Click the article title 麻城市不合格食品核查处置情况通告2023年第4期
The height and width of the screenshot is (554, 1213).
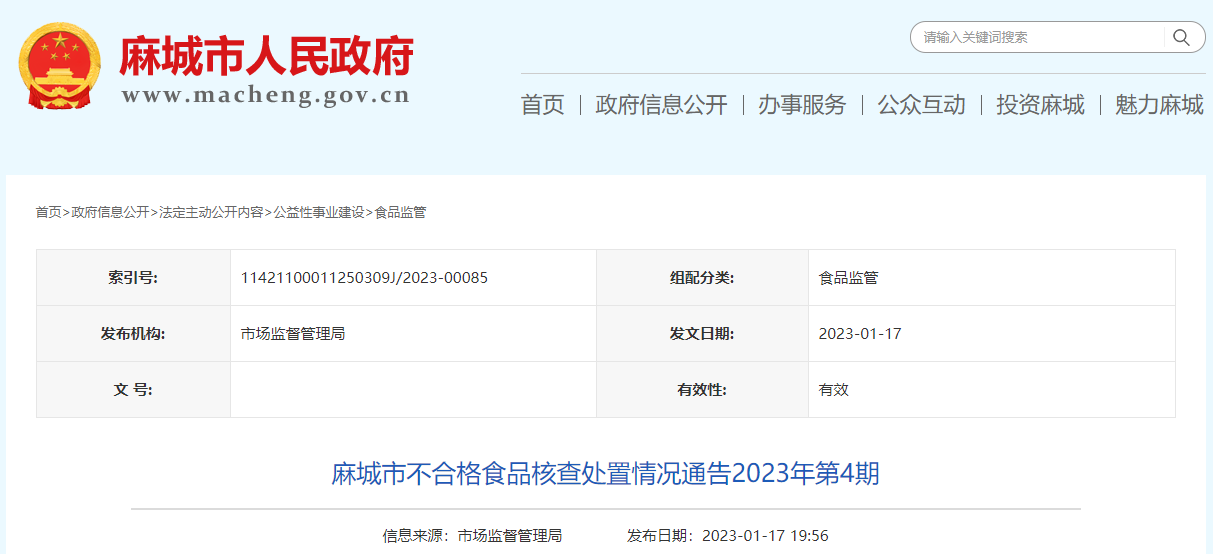pos(605,473)
